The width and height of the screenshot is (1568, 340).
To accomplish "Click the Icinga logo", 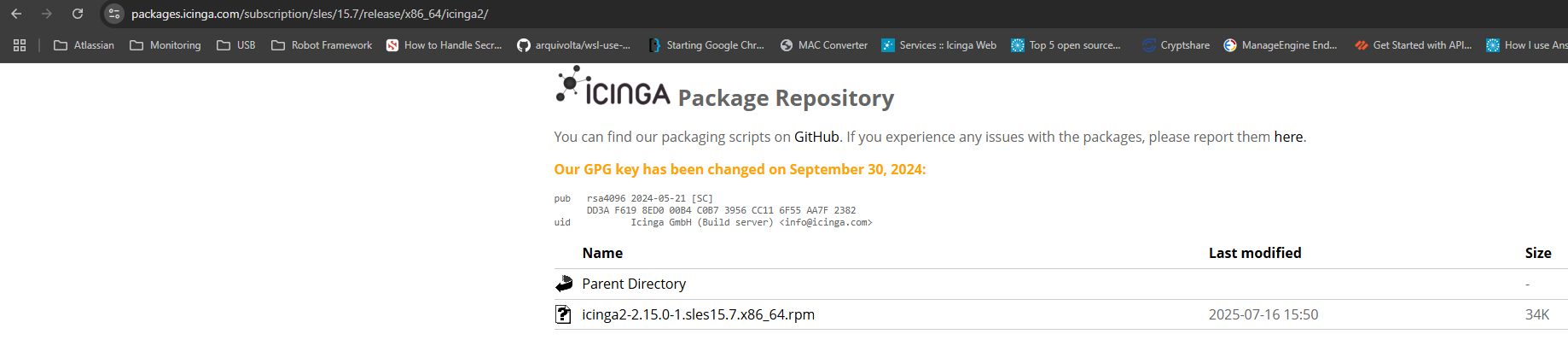I will point(613,89).
